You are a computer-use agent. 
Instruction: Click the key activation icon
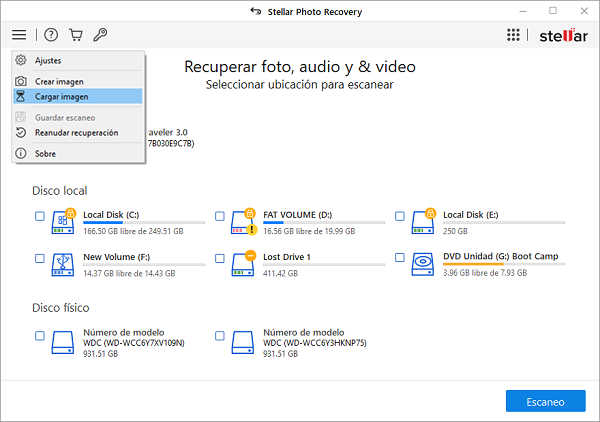click(100, 35)
